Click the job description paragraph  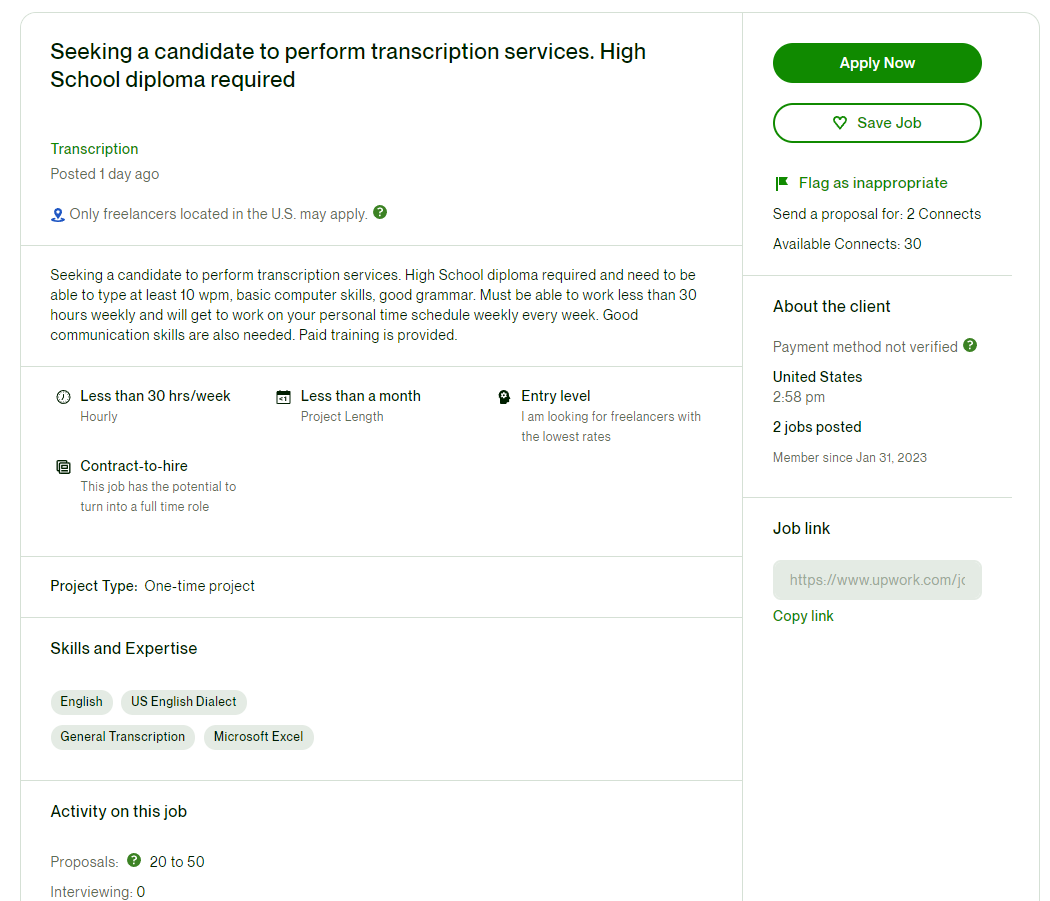click(x=374, y=305)
